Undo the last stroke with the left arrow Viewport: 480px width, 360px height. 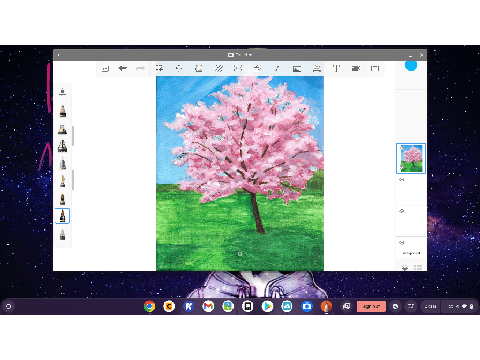coord(123,68)
